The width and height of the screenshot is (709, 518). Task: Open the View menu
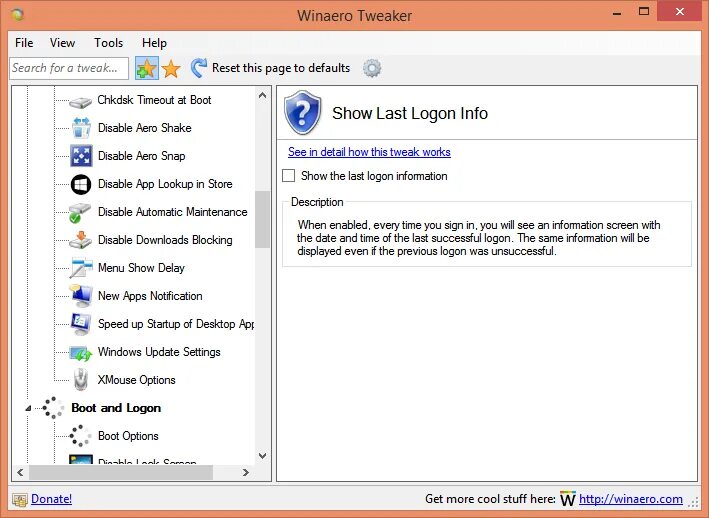click(x=62, y=43)
